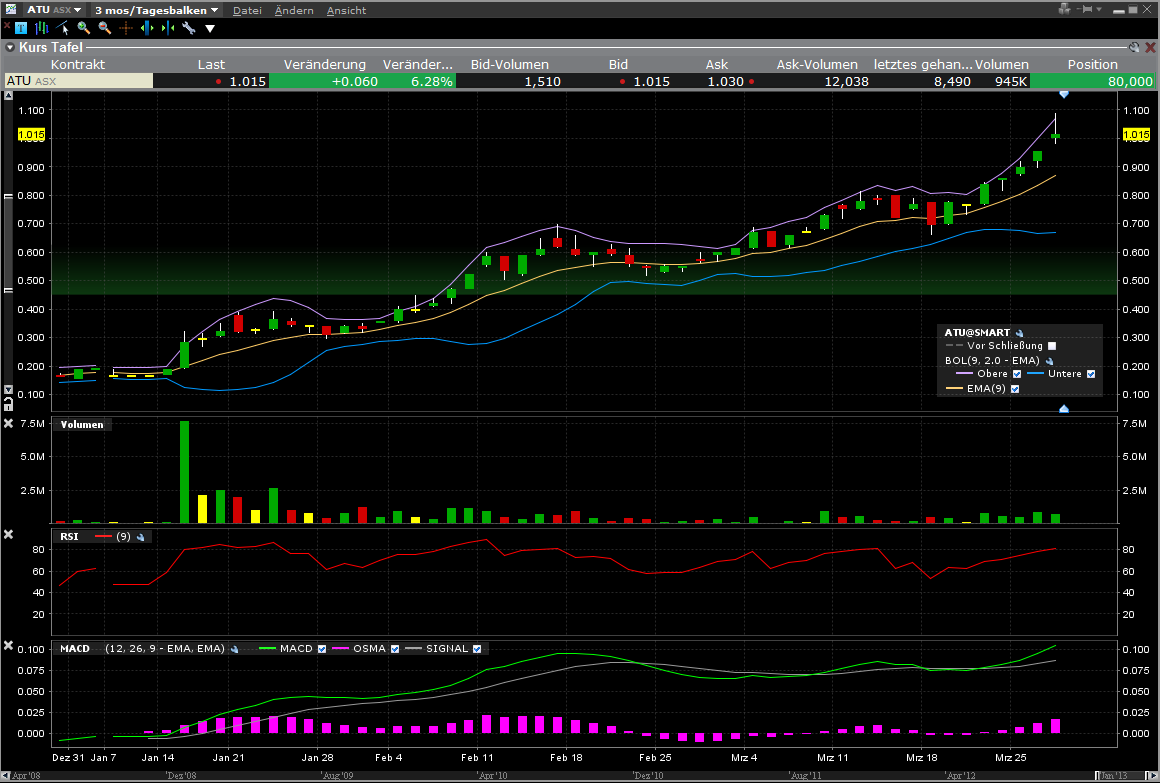
Task: Close the MACD sub-chart
Action: point(9,645)
